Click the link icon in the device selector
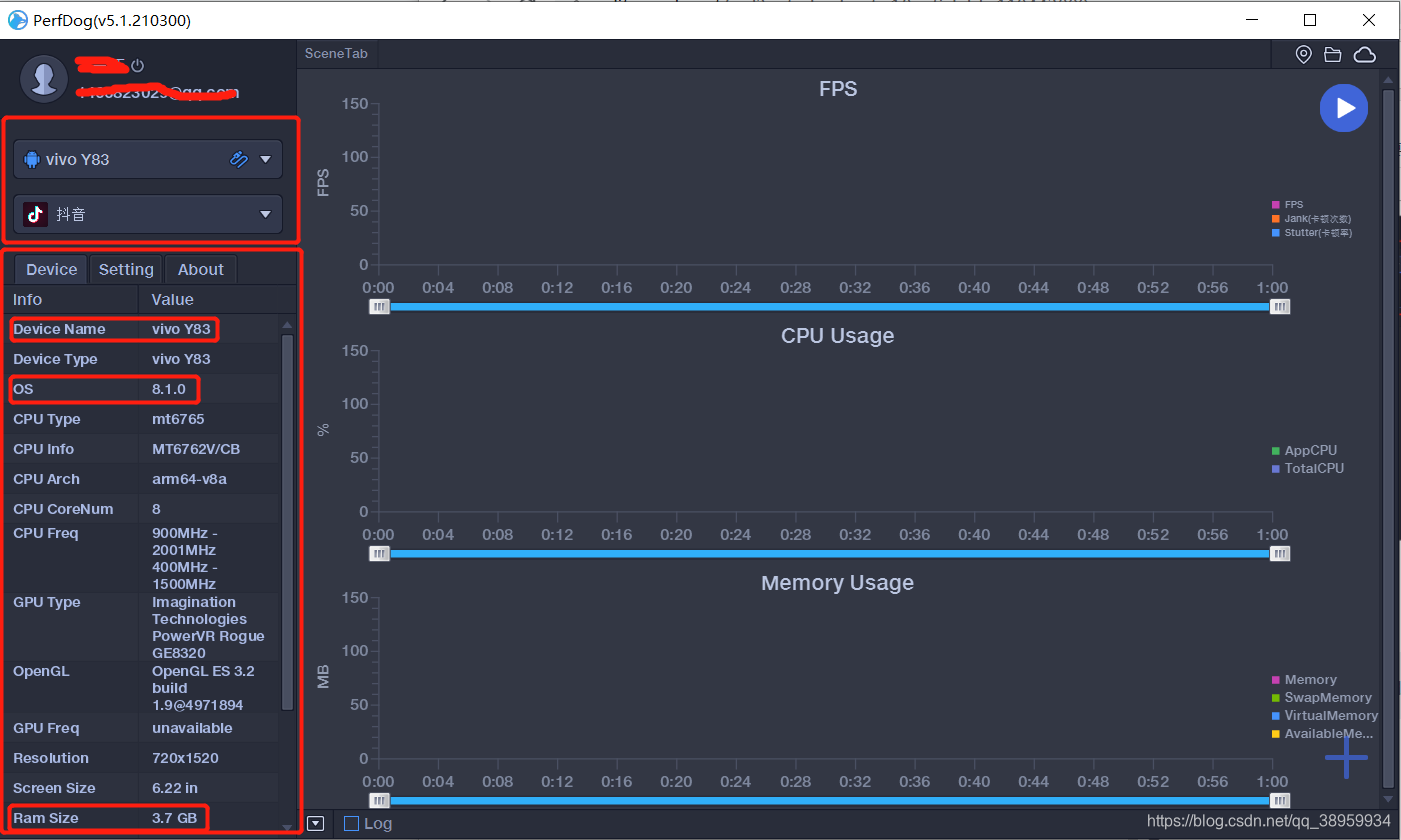Image resolution: width=1401 pixels, height=840 pixels. (x=238, y=158)
